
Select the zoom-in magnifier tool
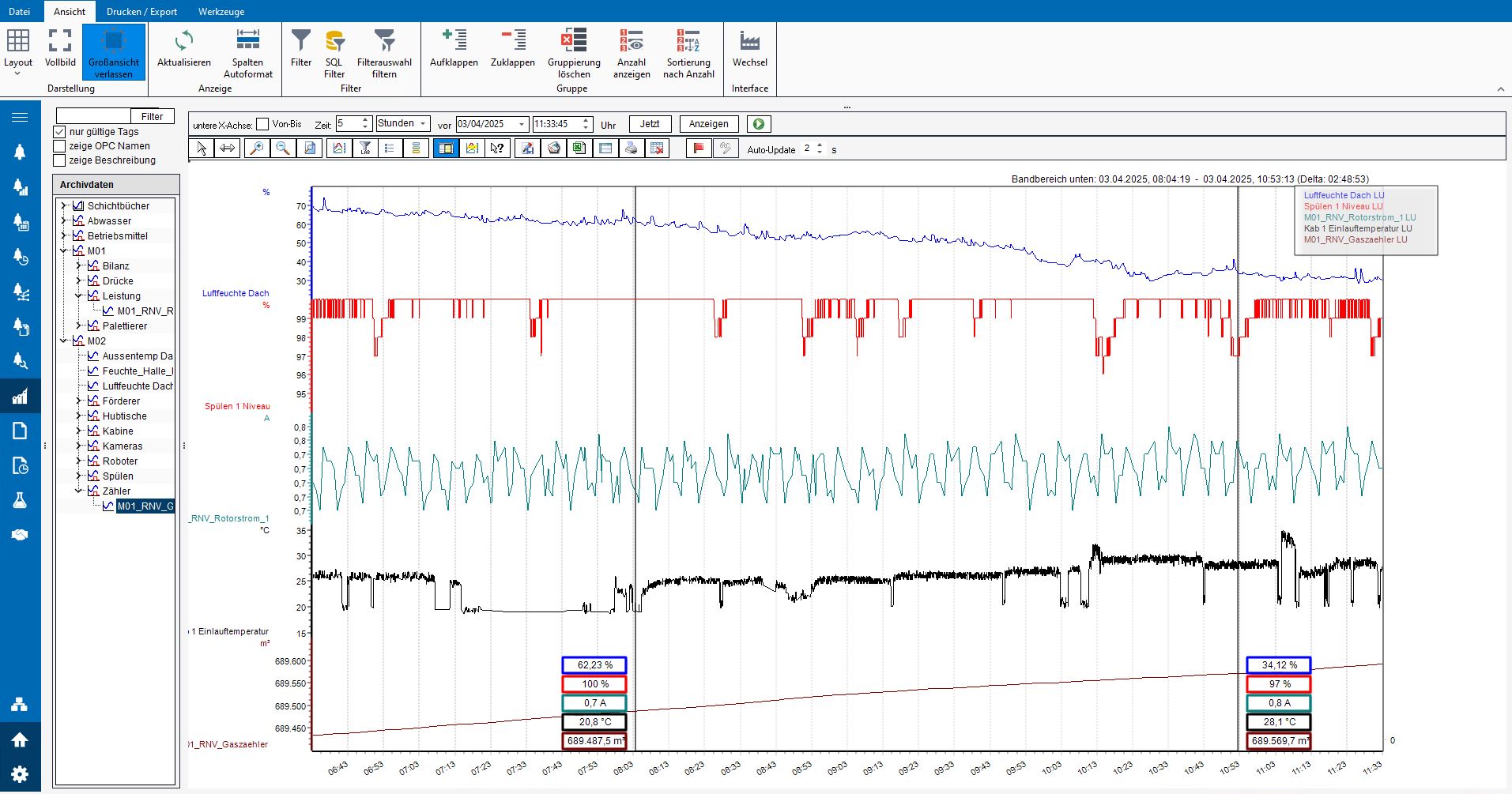(255, 148)
